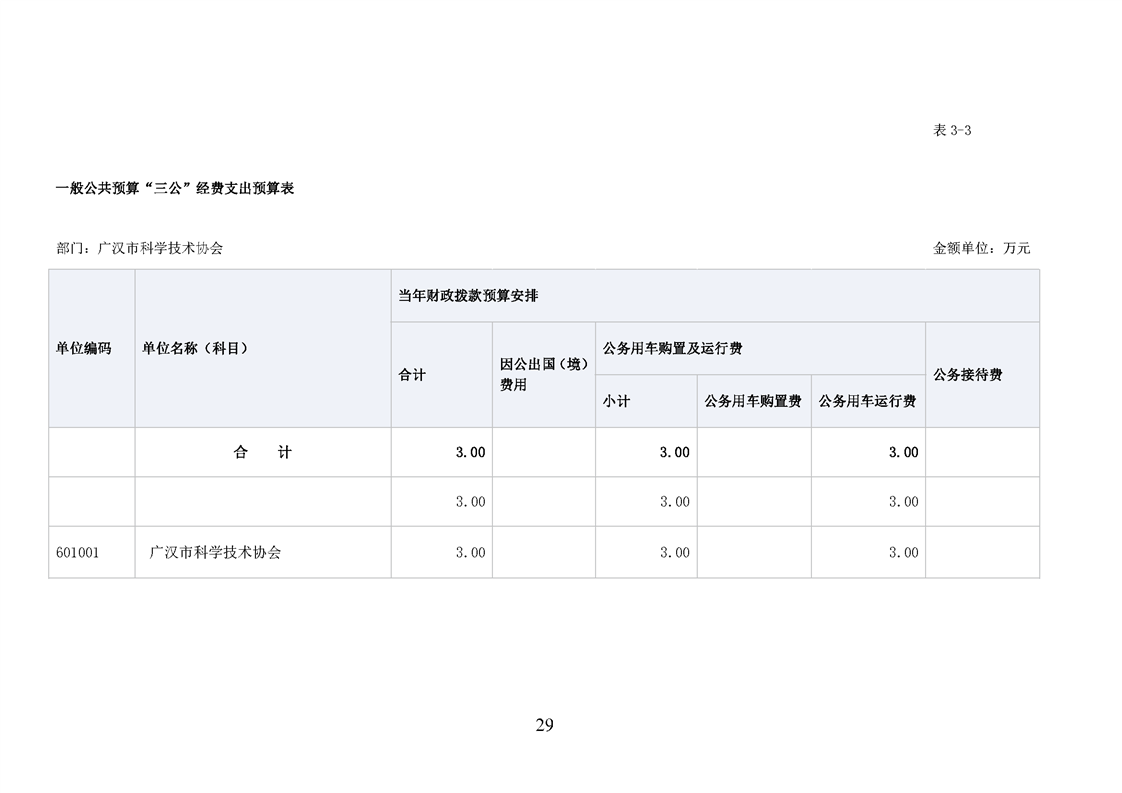Click the table label 表 3-3
This screenshot has width=1122, height=793.
pos(952,131)
